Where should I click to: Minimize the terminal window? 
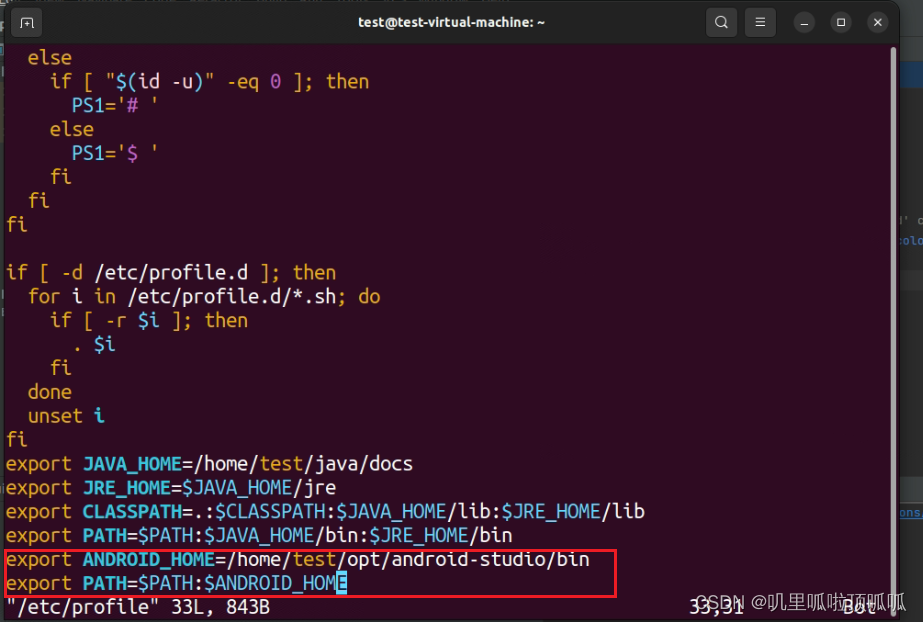(804, 21)
